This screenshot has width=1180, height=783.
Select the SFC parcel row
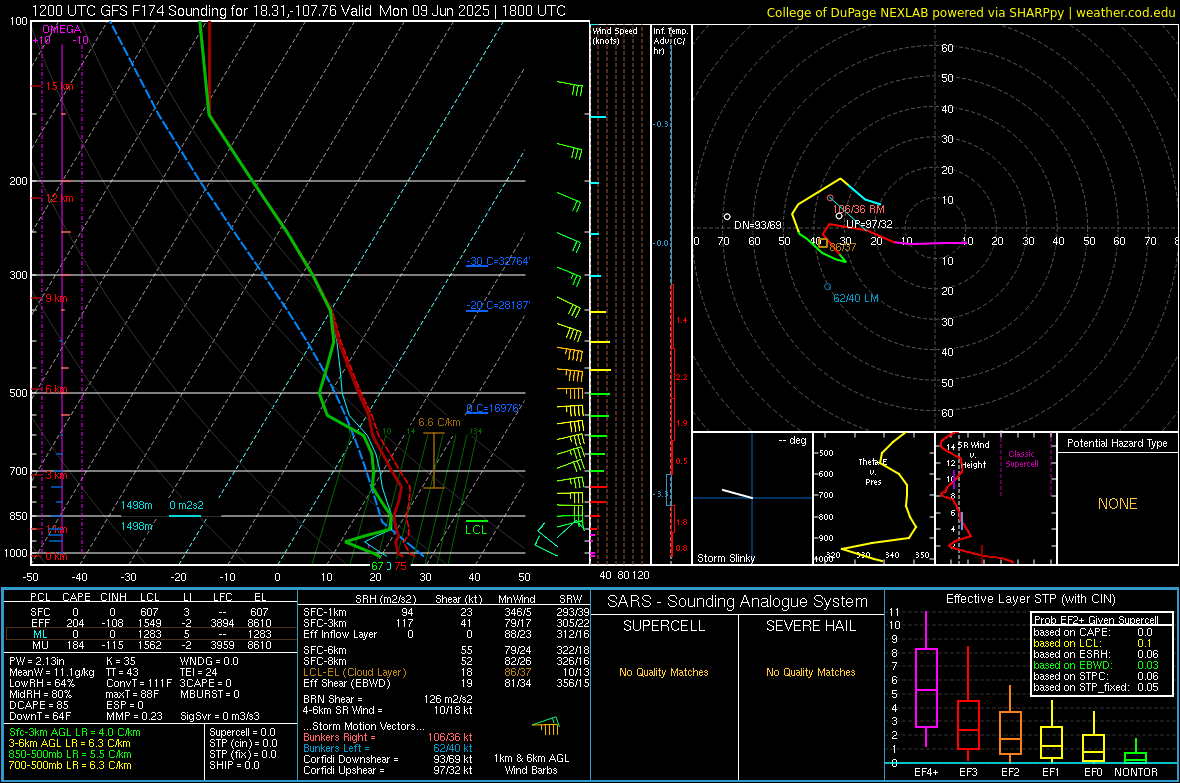[149, 612]
